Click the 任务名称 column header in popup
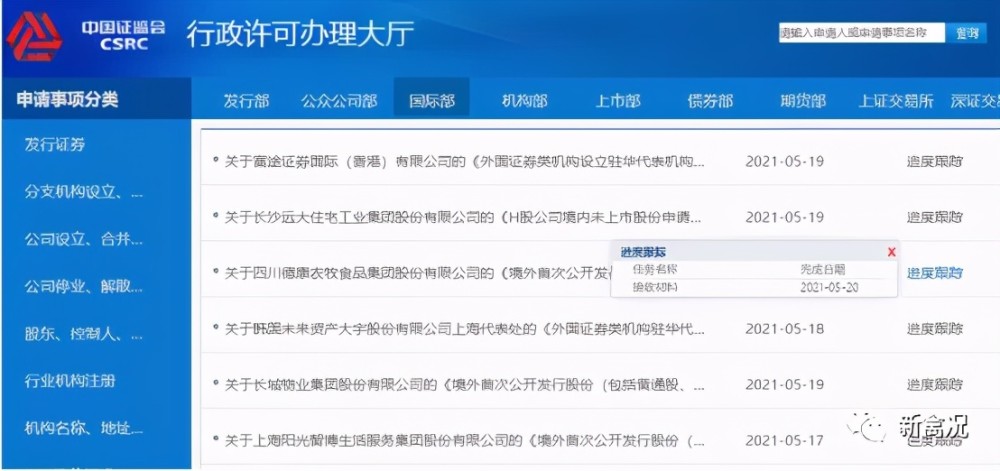Viewport: 1000px width, 471px height. coord(654,270)
